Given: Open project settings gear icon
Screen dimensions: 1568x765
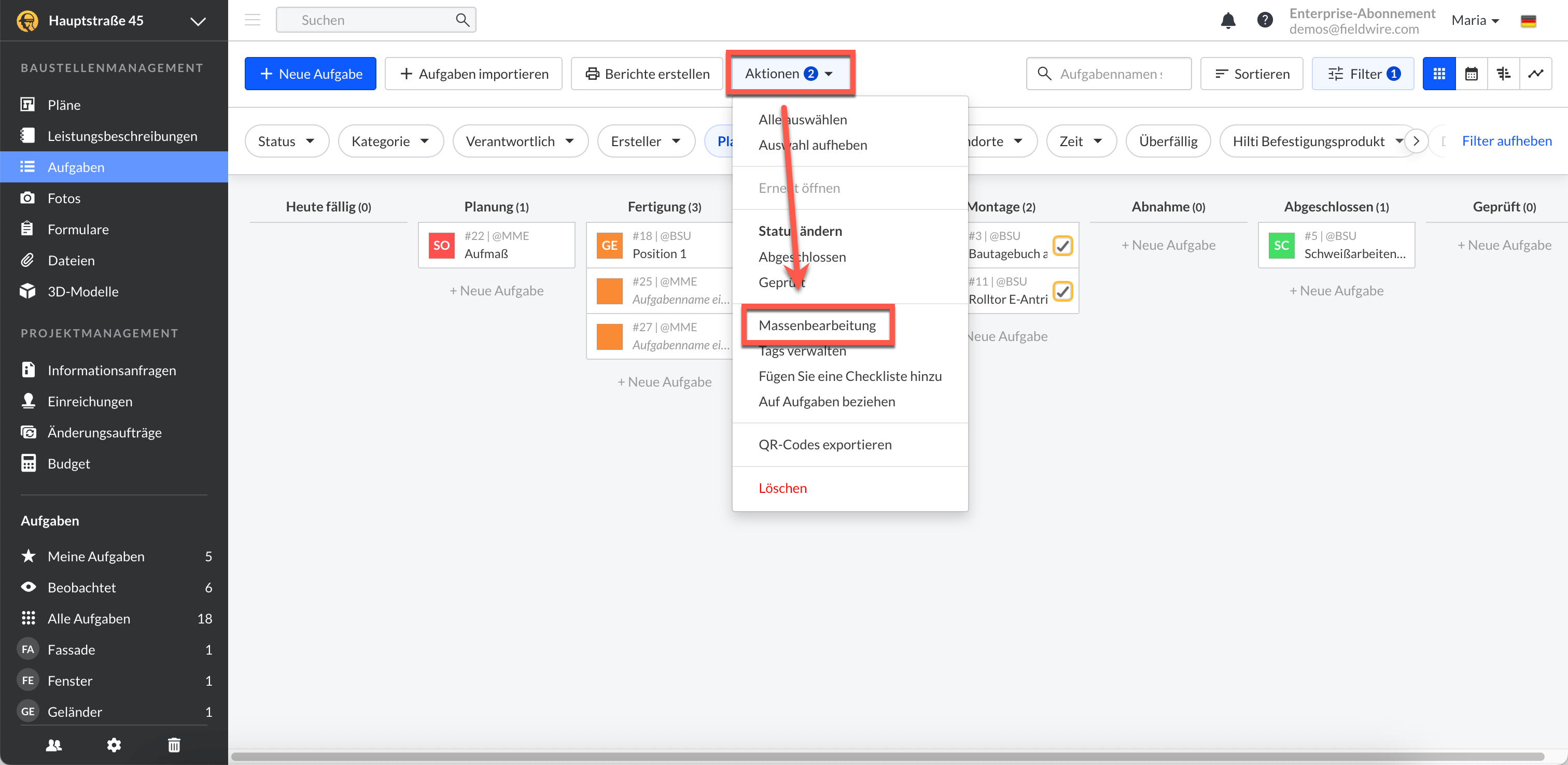Looking at the screenshot, I should click(114, 744).
